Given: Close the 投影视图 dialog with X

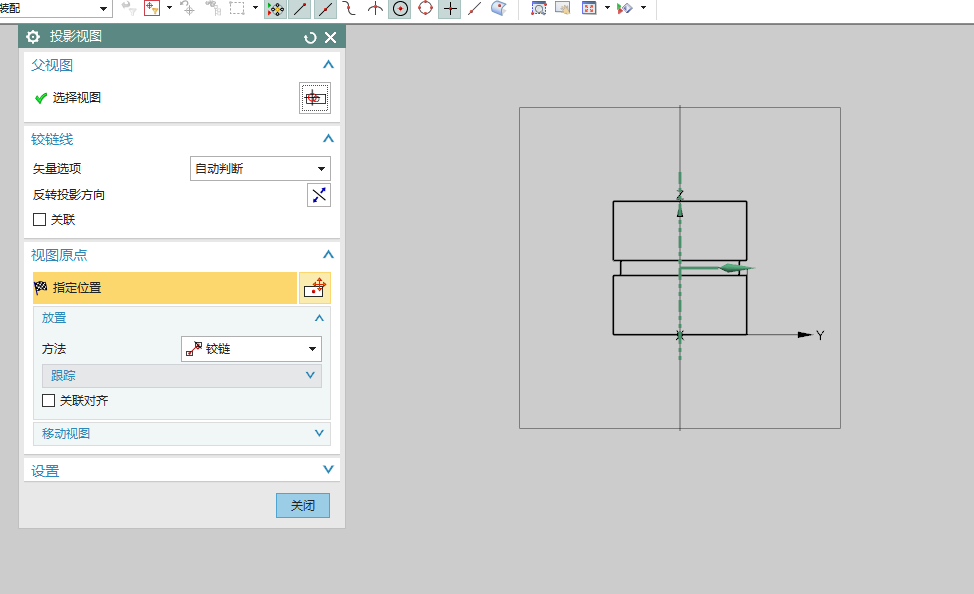Looking at the screenshot, I should [330, 38].
